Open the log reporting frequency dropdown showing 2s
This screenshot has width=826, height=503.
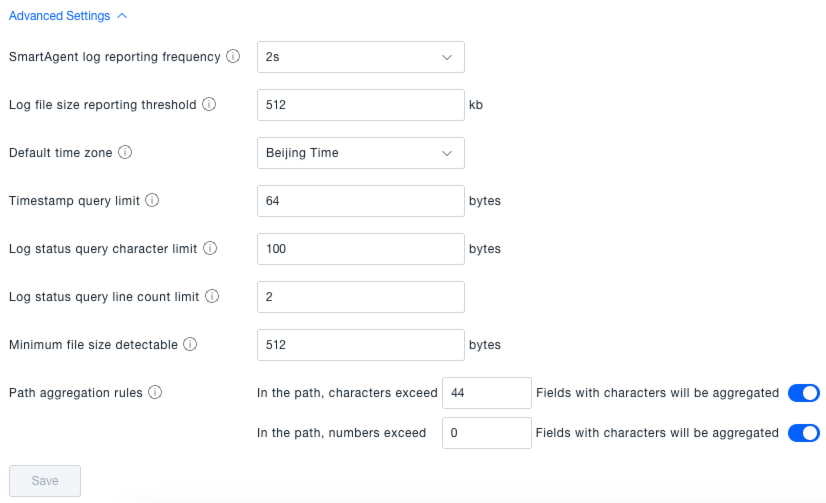click(360, 57)
